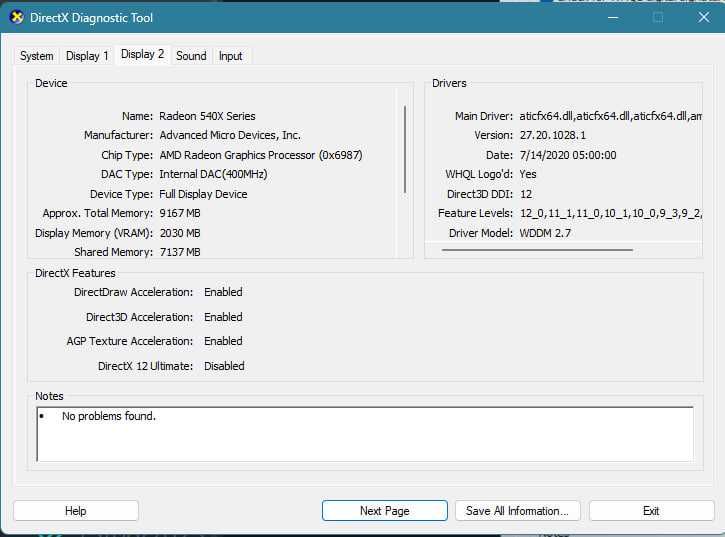Click DirectDraw Acceleration 'Enabled' value
The image size is (725, 537).
pos(223,292)
